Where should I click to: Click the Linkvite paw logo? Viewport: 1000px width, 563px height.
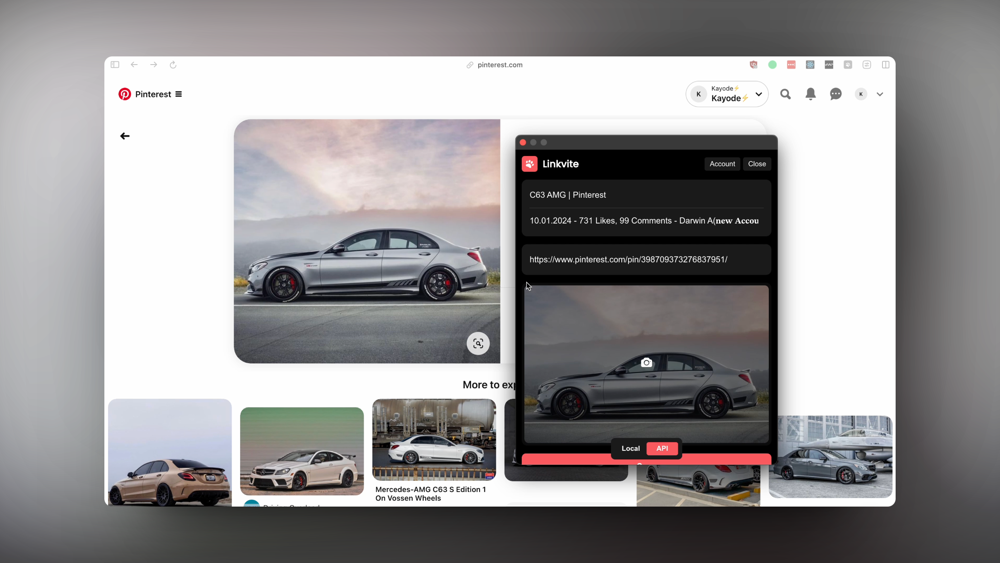(529, 164)
